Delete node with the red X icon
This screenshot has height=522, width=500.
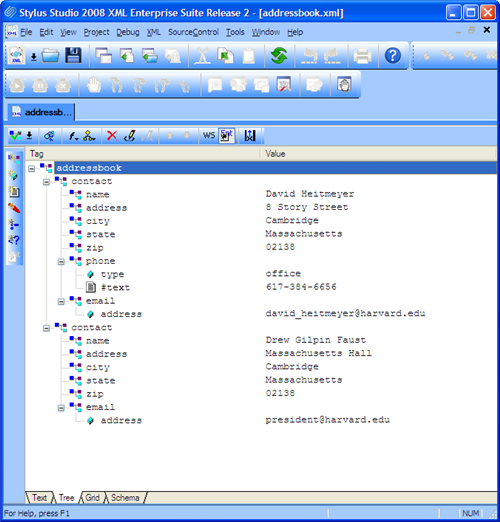pyautogui.click(x=112, y=136)
